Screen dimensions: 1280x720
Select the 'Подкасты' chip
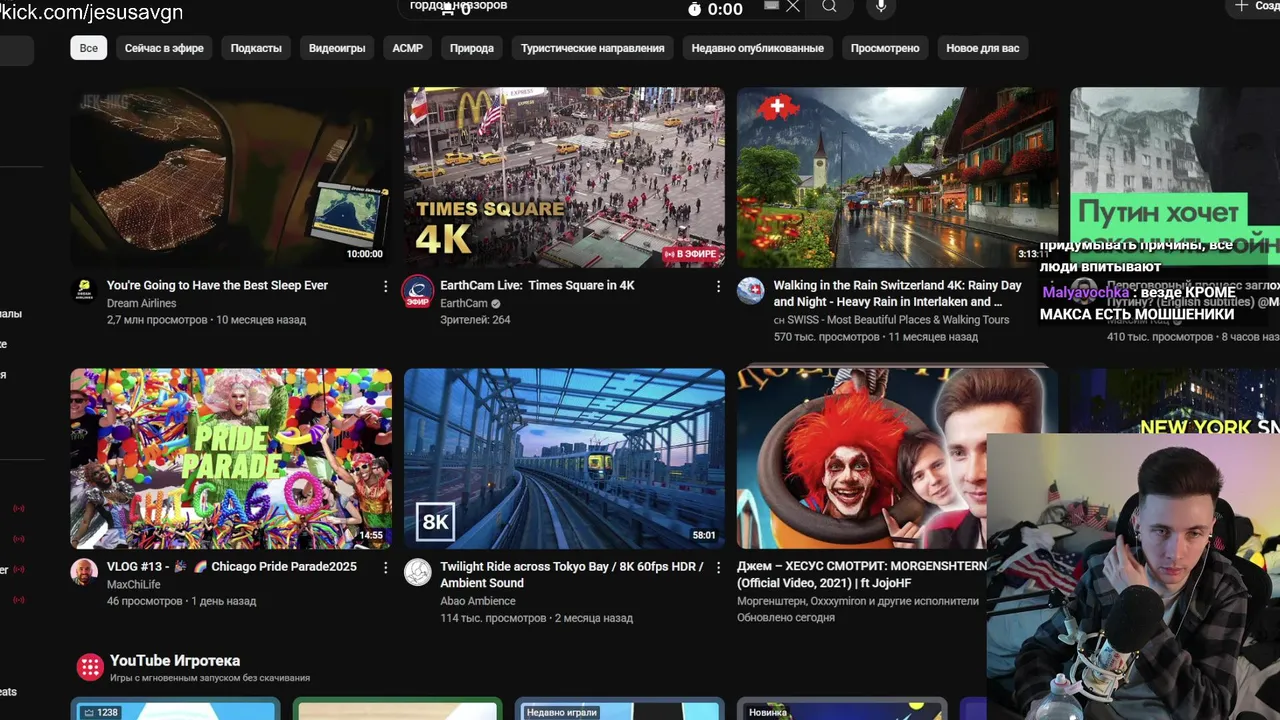(256, 48)
